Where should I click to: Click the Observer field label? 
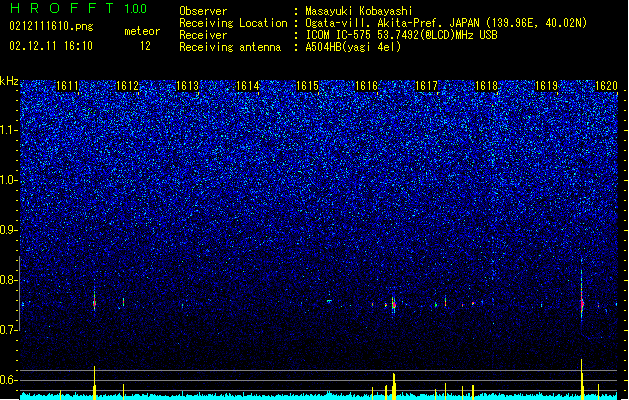203,11
